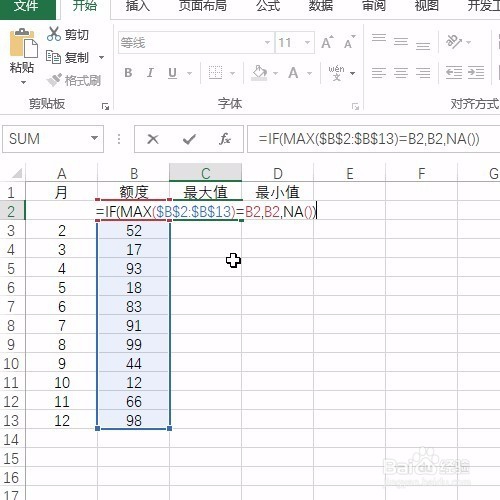Switch to the 页面布局 tab

203,6
